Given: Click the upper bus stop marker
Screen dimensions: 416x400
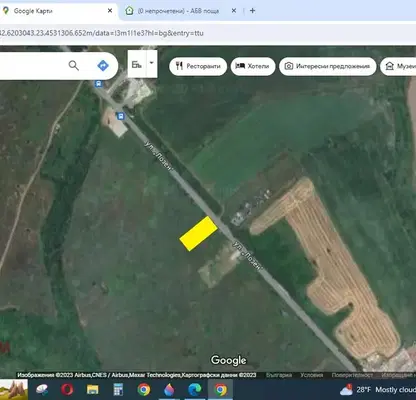Looking at the screenshot, I should coord(98,83).
